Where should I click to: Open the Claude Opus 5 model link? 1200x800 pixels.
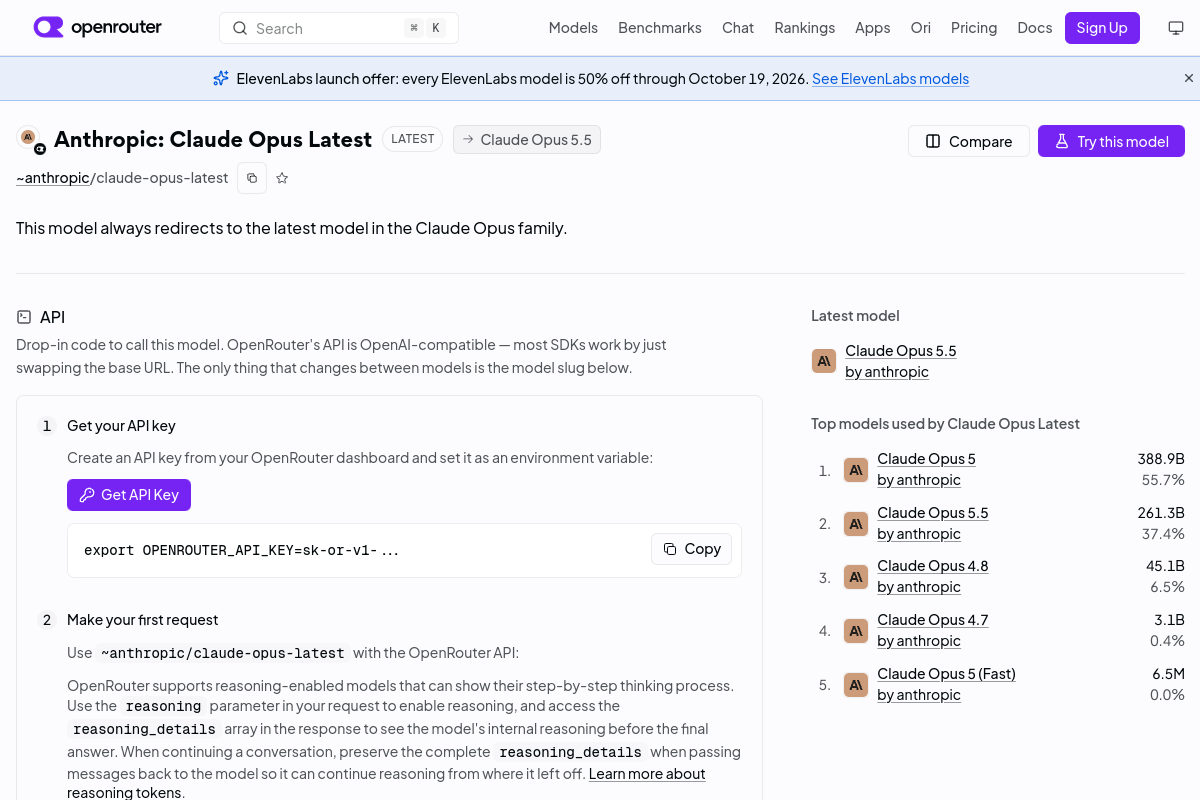(926, 459)
